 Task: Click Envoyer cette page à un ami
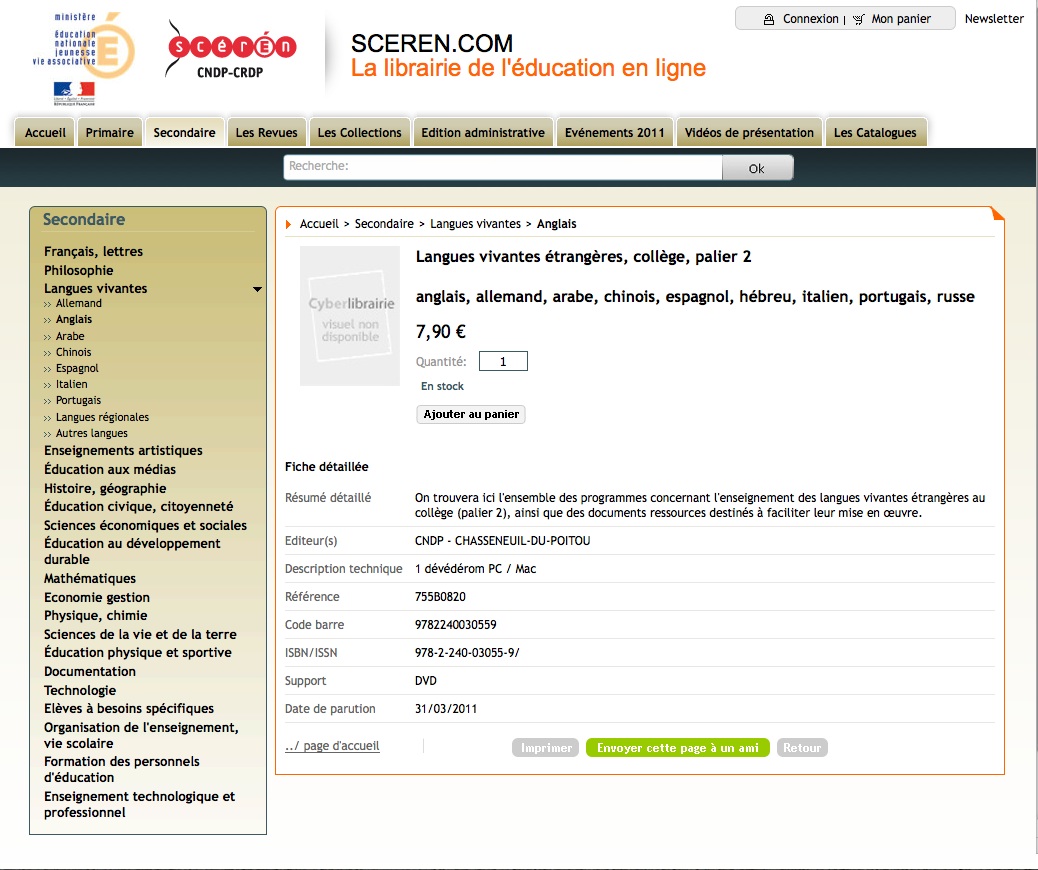[678, 748]
